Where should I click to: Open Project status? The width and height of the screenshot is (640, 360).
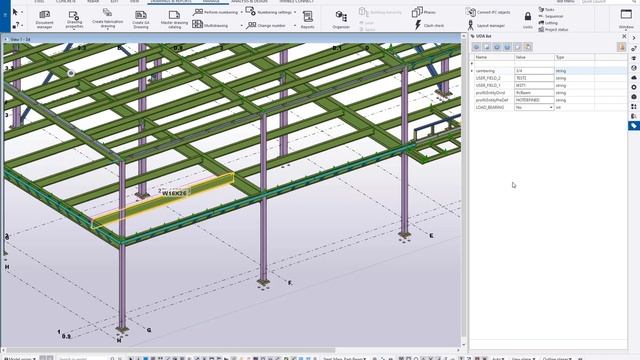553,29
